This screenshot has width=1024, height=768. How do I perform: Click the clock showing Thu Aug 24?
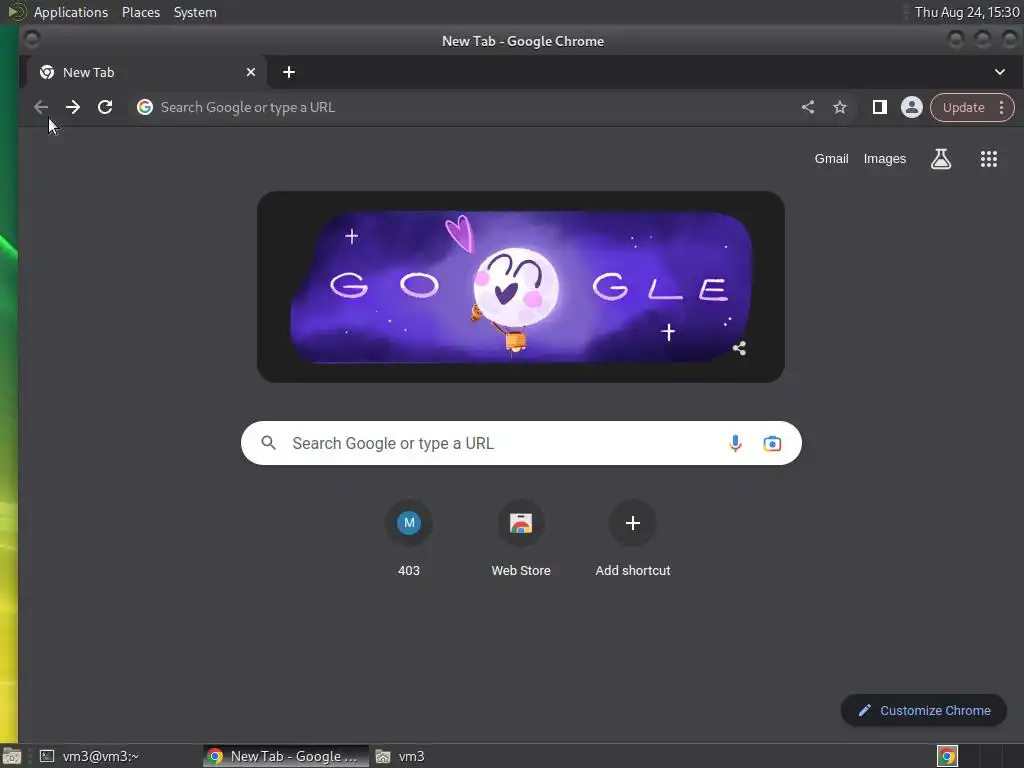tap(967, 12)
